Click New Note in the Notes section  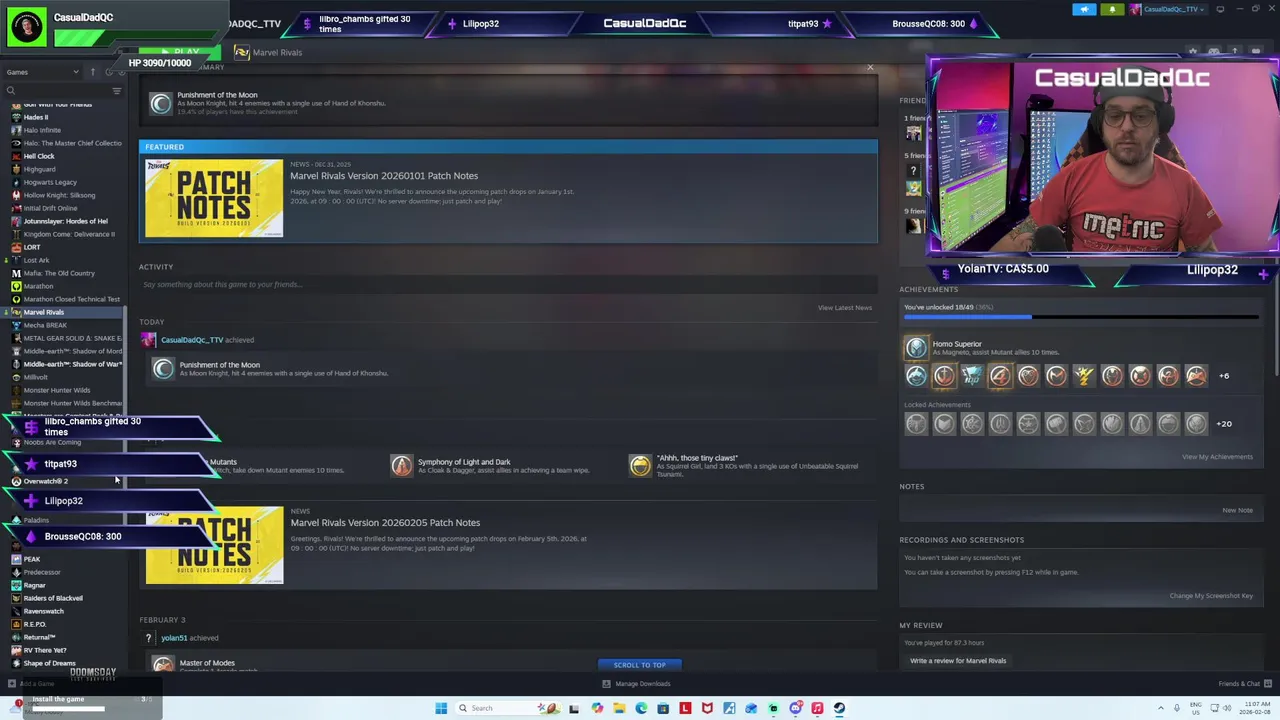click(1237, 511)
